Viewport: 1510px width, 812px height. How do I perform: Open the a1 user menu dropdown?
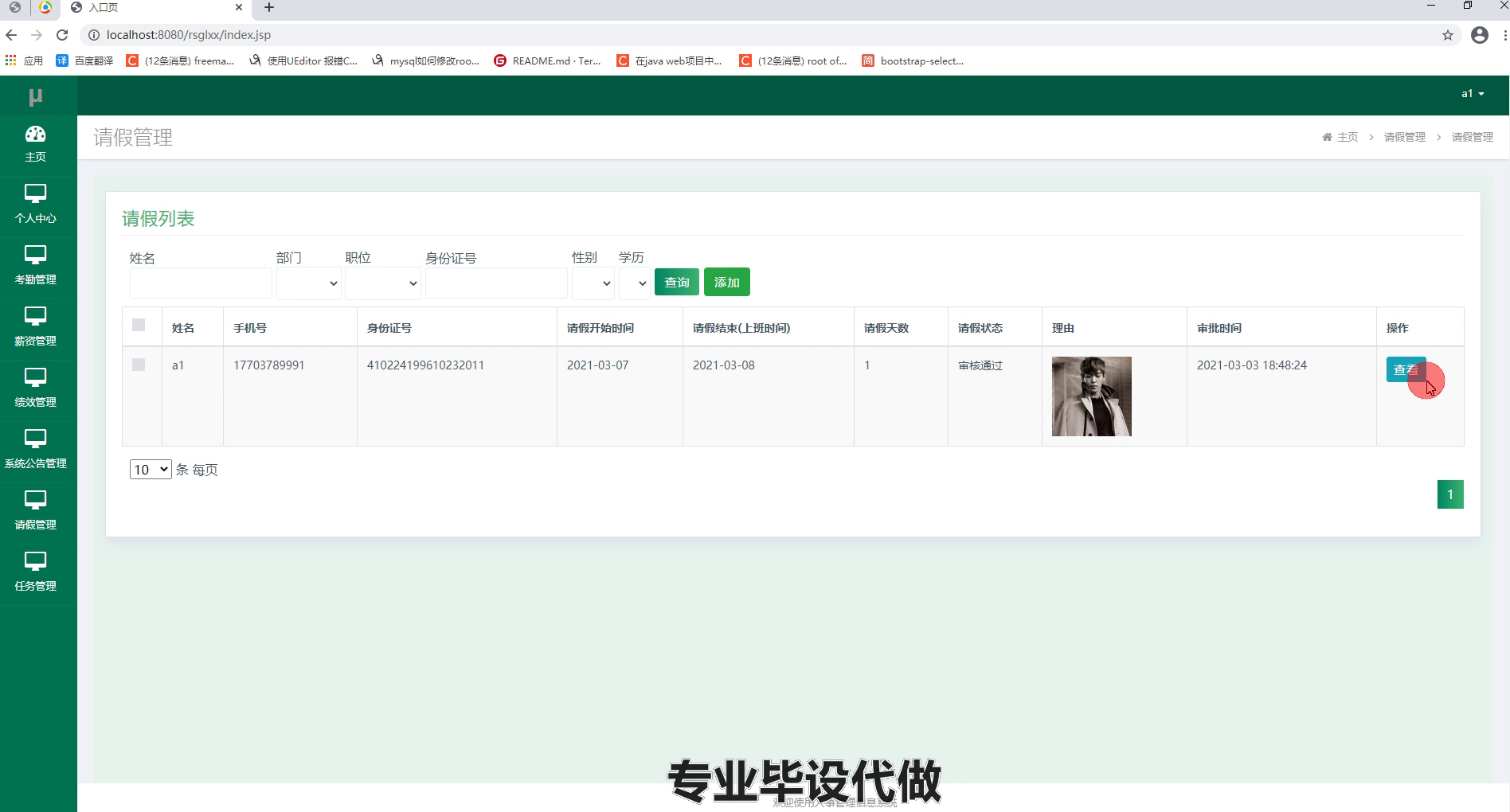(1473, 94)
